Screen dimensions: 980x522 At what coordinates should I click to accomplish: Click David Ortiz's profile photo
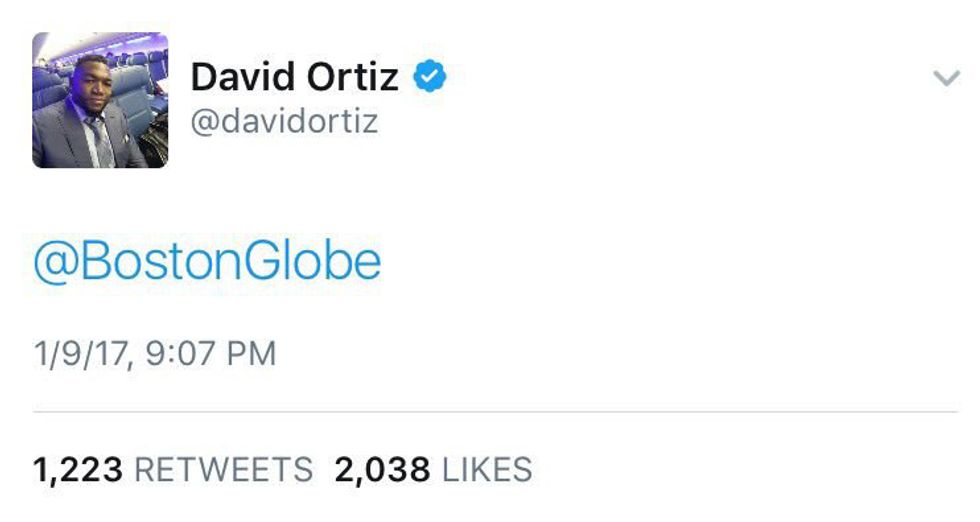(x=100, y=100)
